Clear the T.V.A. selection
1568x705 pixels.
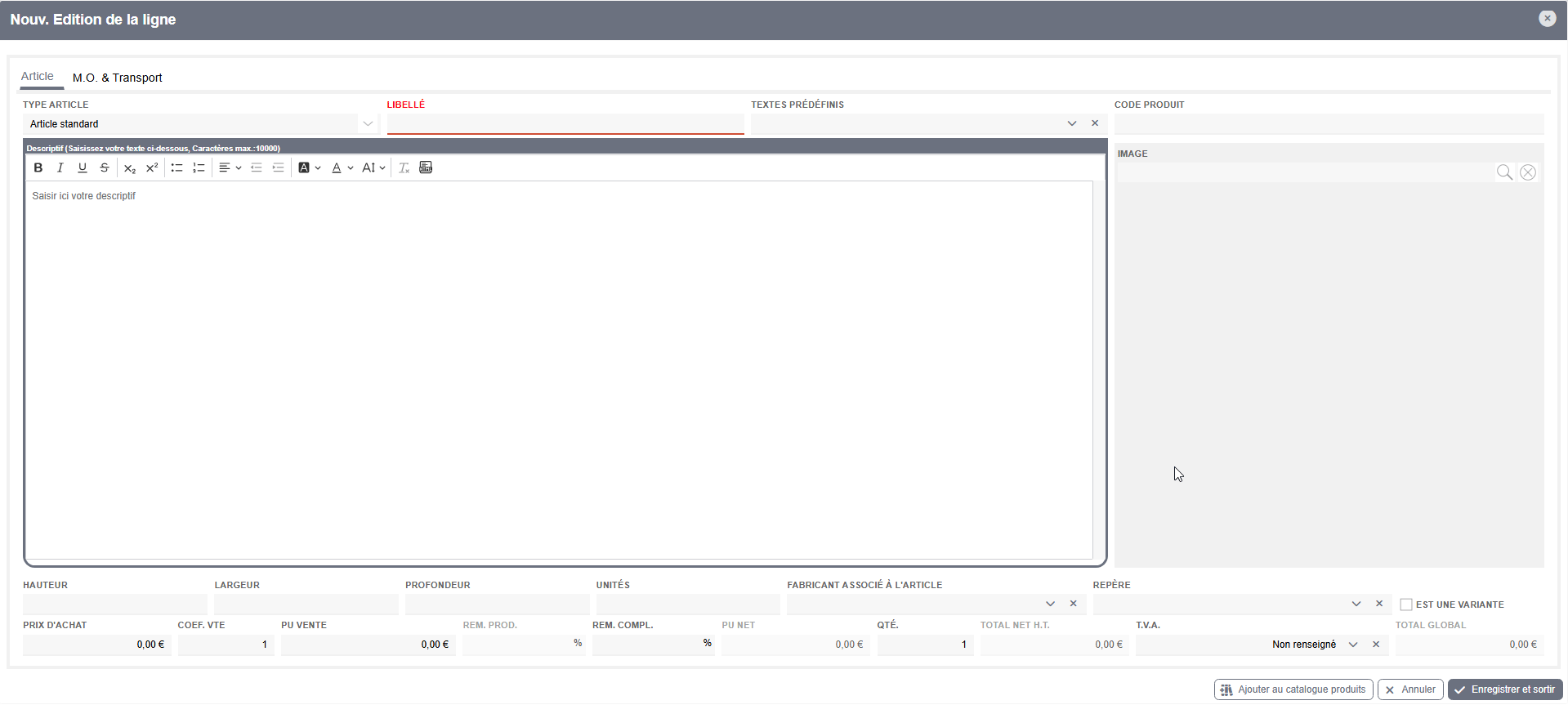pos(1376,645)
